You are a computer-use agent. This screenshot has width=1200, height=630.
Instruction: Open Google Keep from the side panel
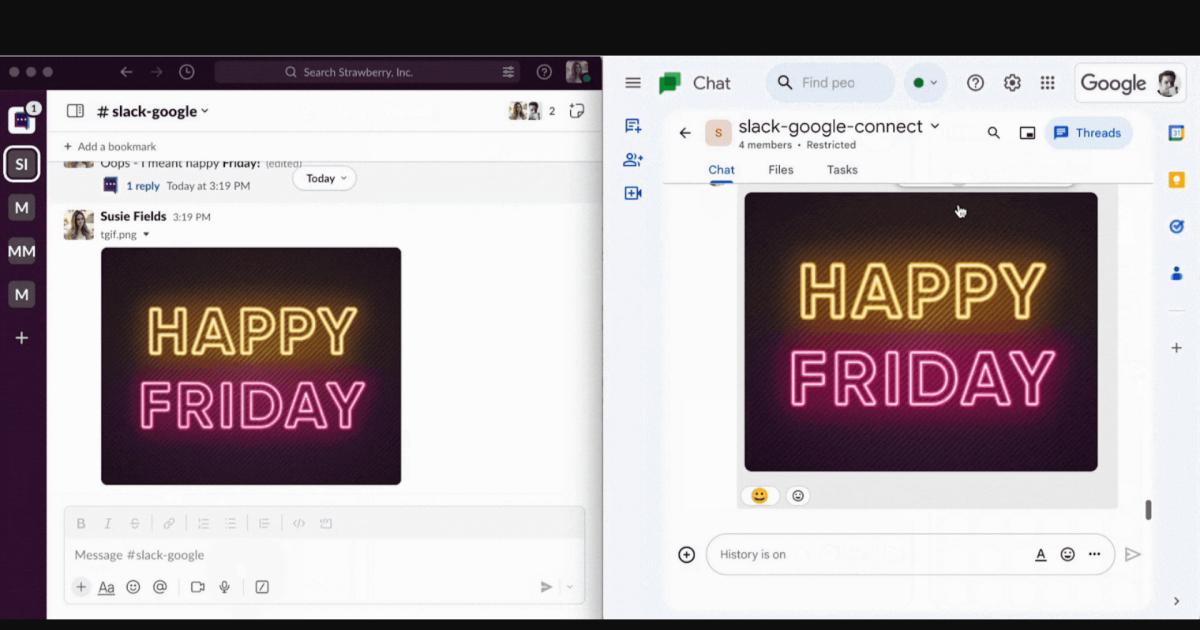1176,179
